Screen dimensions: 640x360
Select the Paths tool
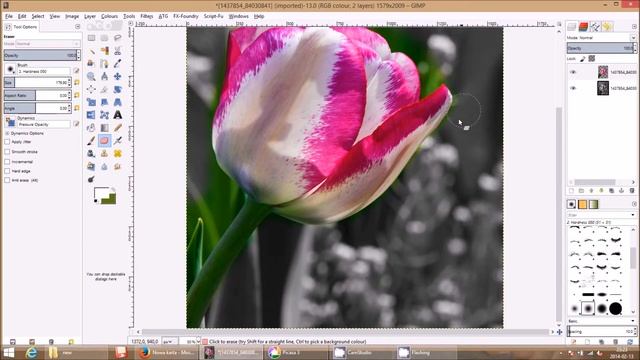[104, 64]
